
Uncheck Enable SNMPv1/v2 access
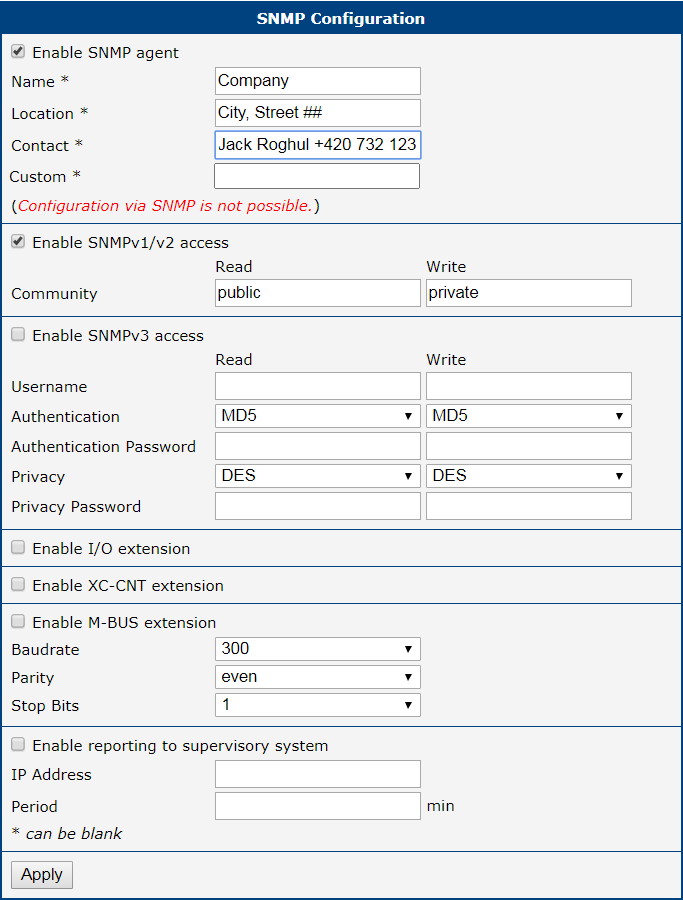pos(18,242)
